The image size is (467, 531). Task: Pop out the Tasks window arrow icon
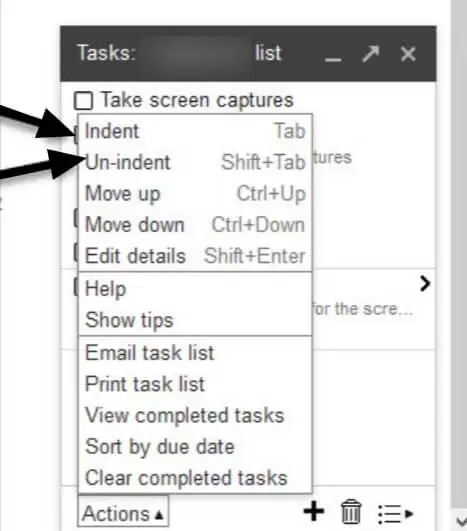pyautogui.click(x=370, y=54)
